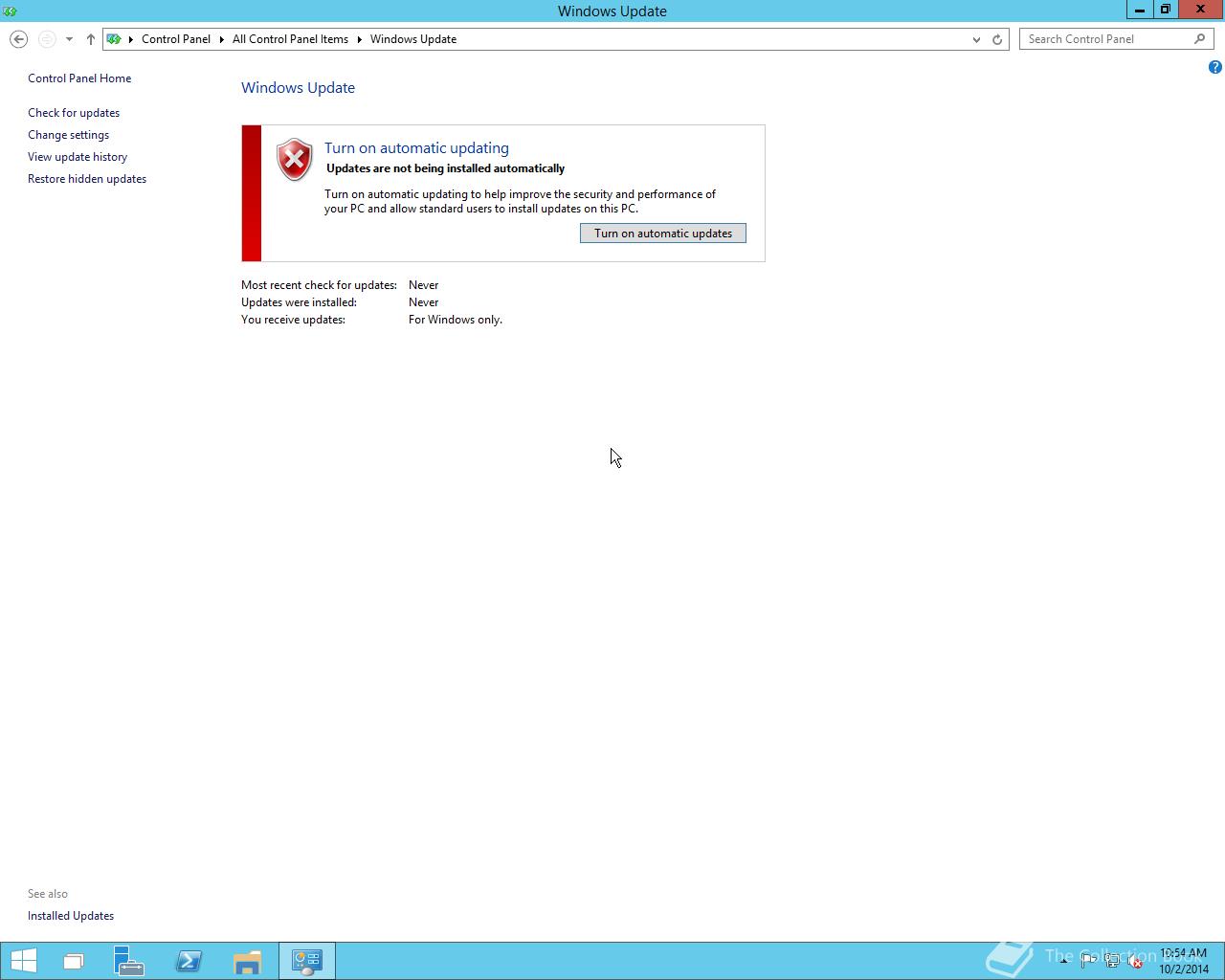Click the window system icon in title bar
This screenshot has width=1225, height=980.
click(x=10, y=11)
